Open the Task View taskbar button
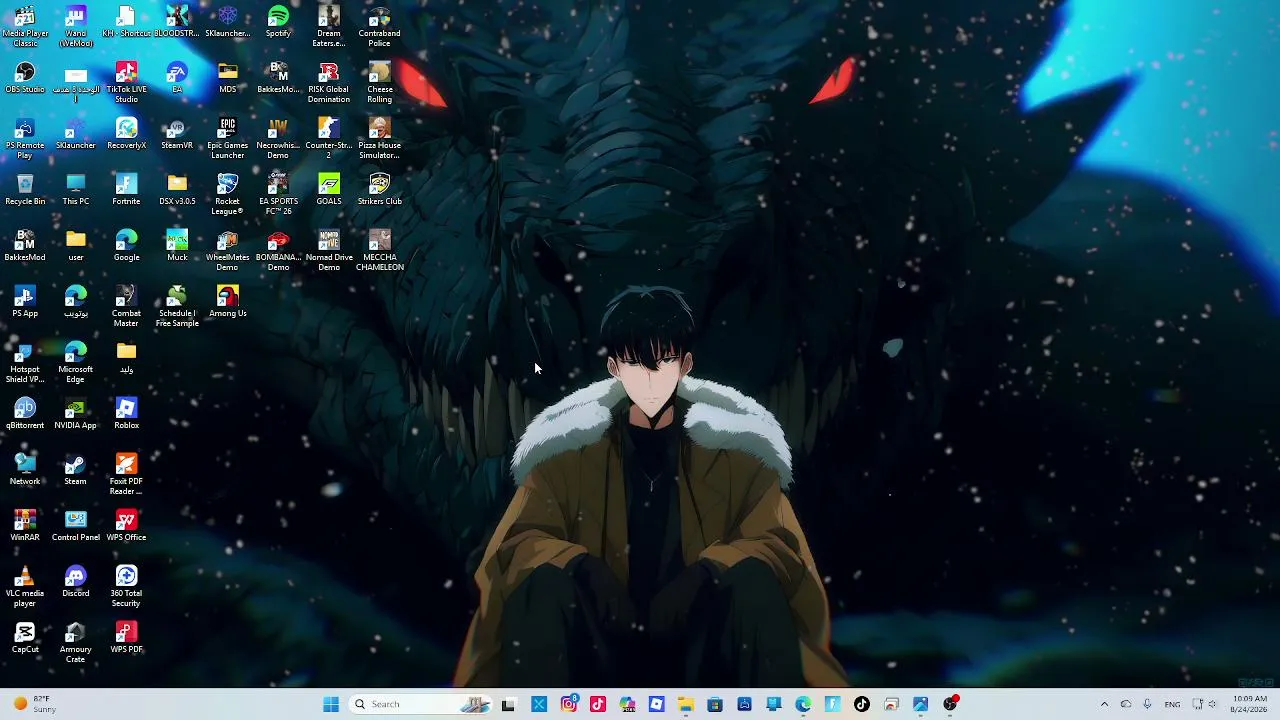 point(508,704)
